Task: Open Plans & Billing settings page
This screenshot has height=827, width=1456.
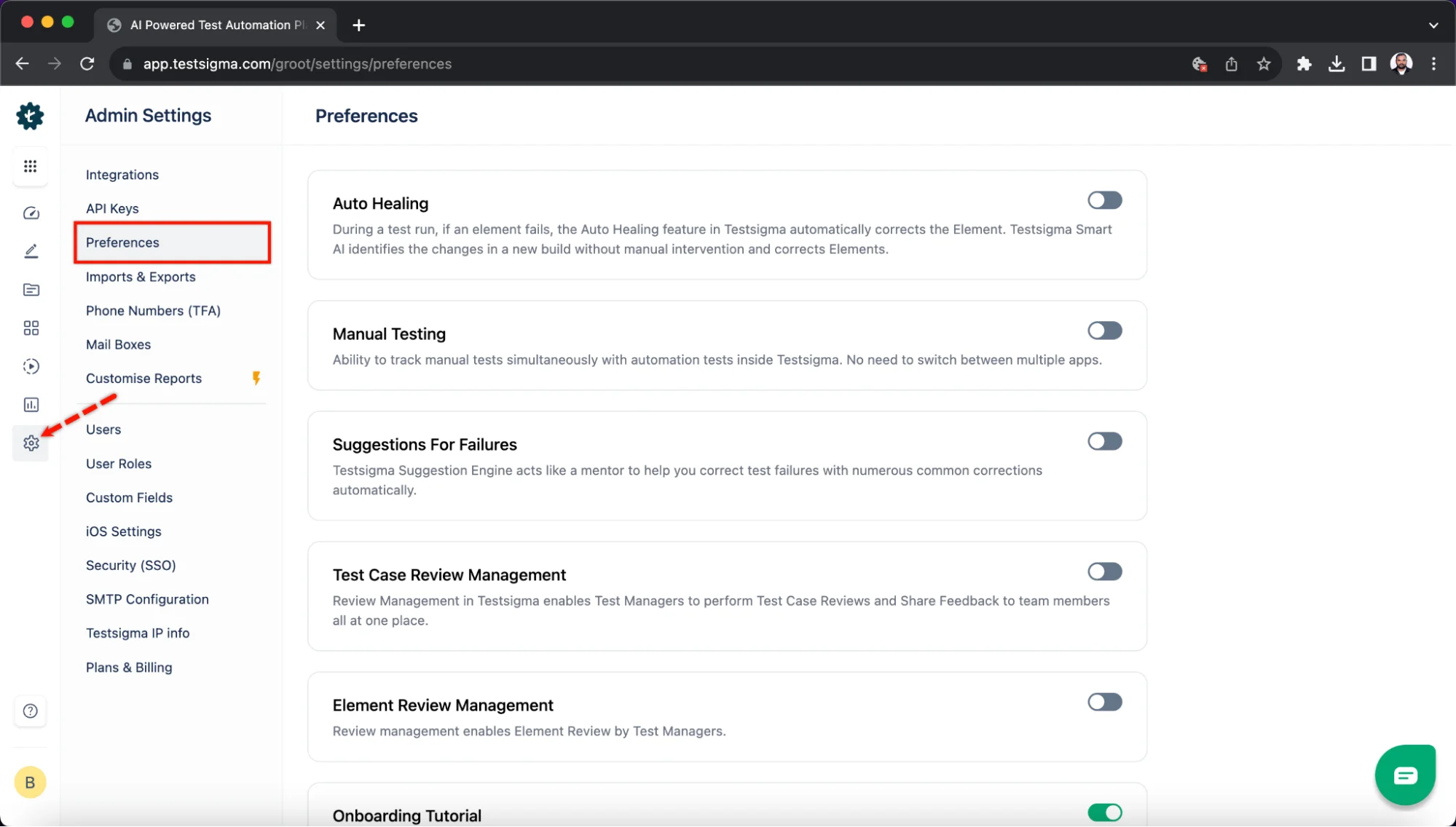Action: click(129, 668)
